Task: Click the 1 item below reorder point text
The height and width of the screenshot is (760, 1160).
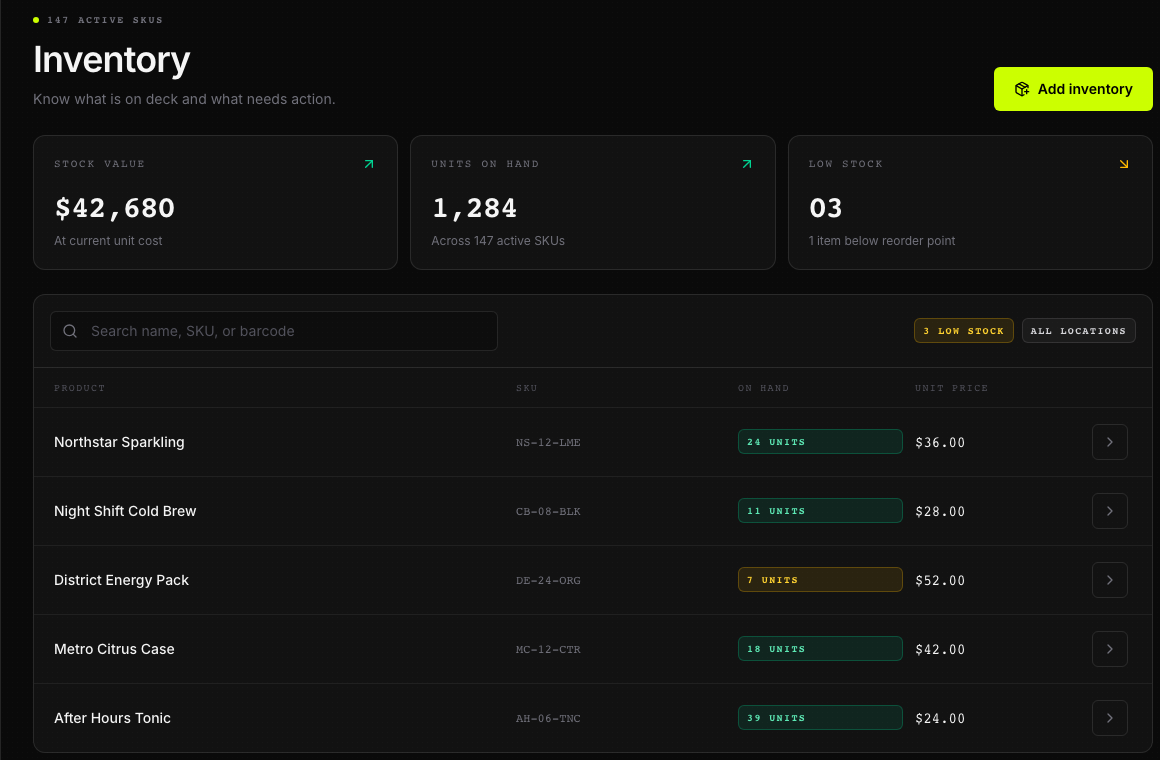Action: point(882,241)
